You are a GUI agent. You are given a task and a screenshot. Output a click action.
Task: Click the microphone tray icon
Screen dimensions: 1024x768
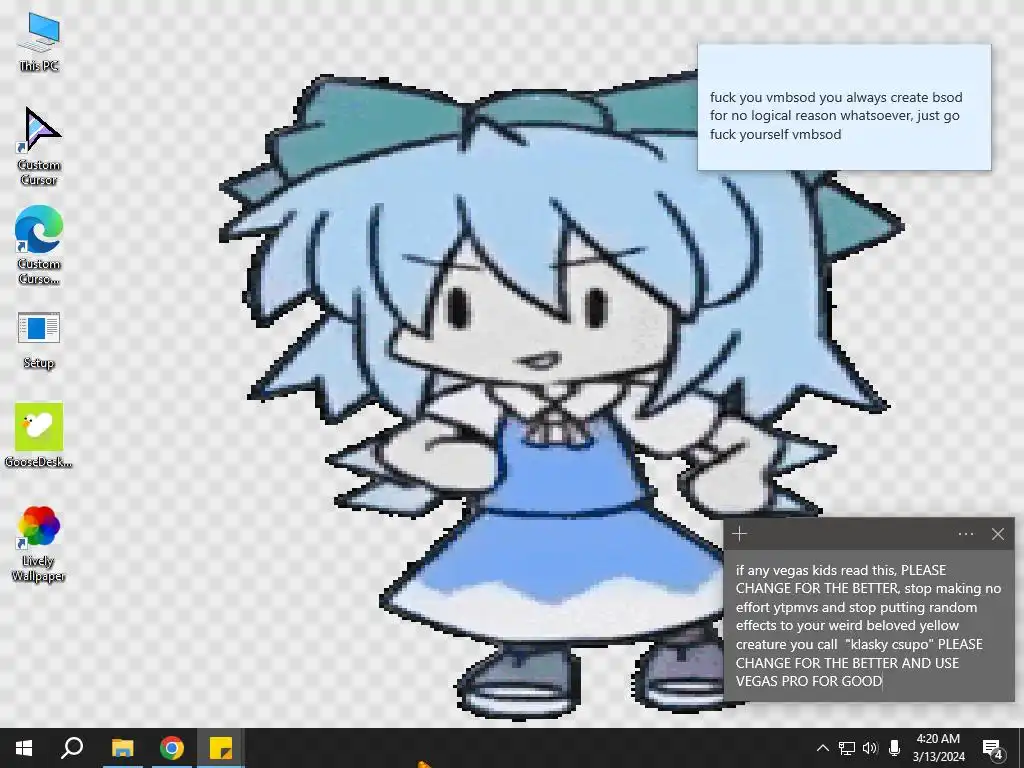click(x=894, y=748)
